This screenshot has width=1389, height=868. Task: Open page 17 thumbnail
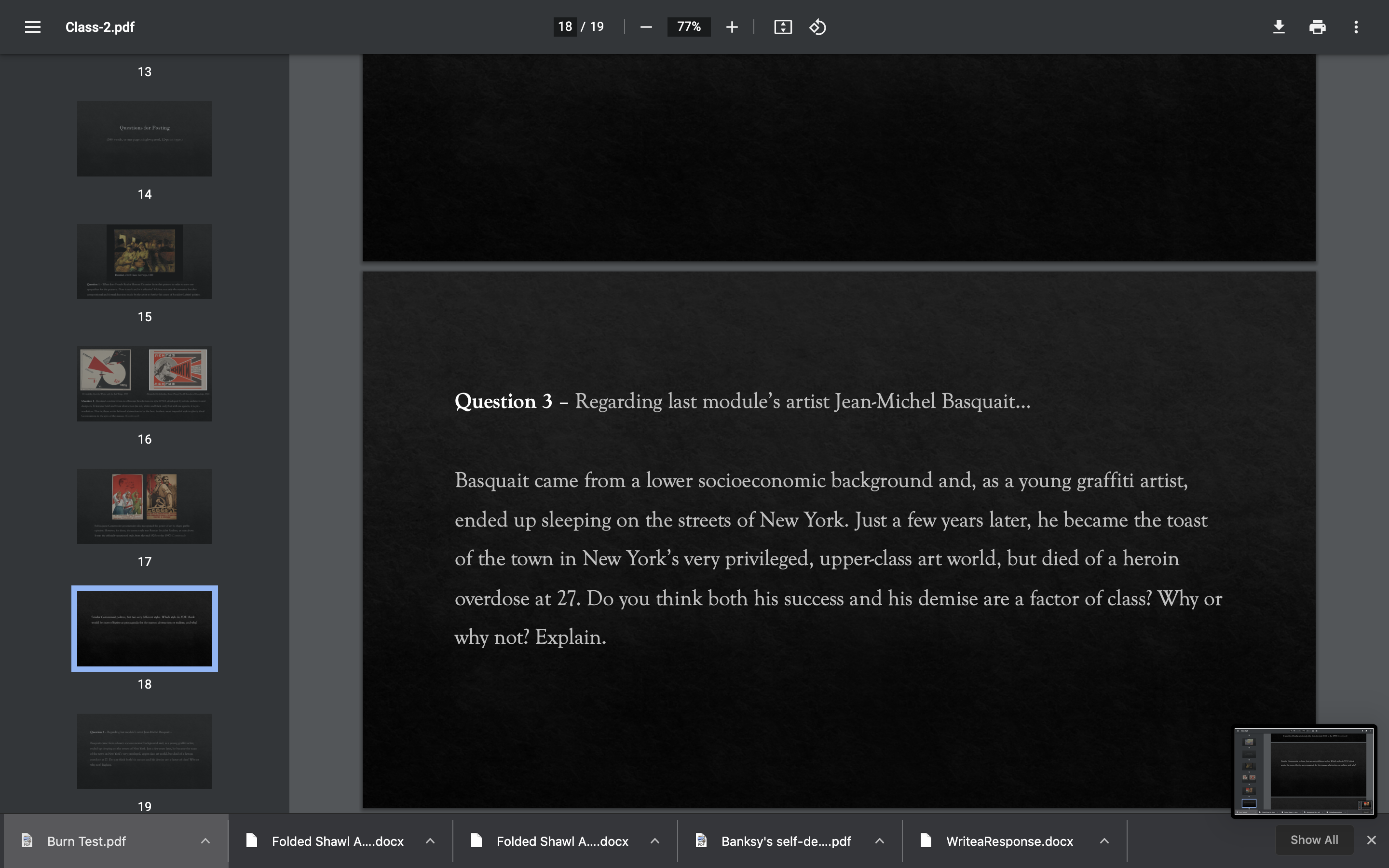[145, 506]
